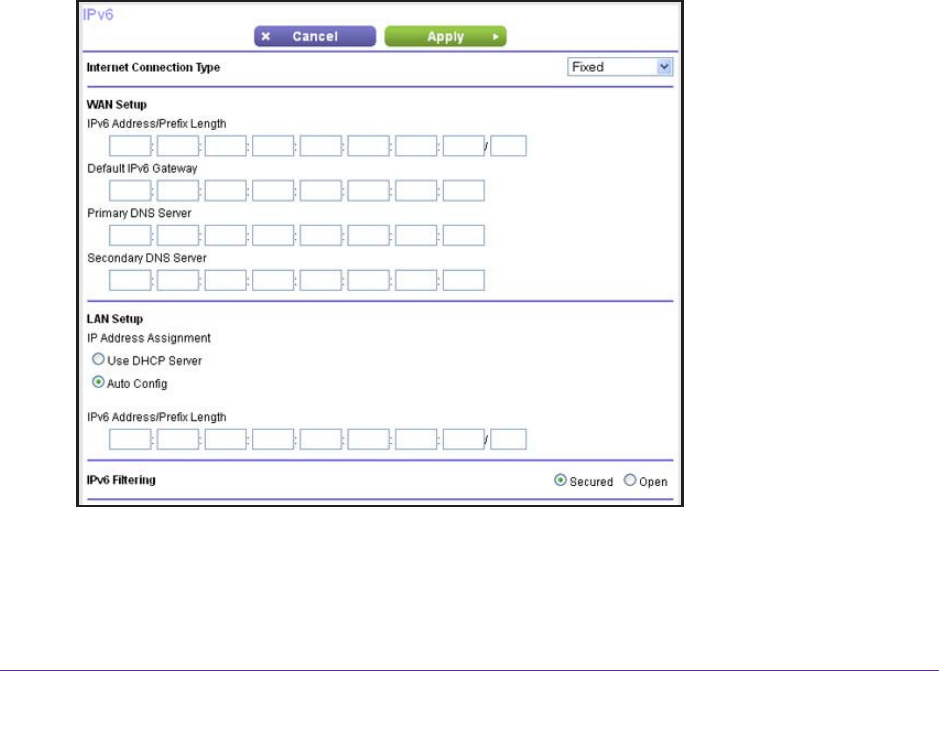Click last field of Default IPv6 Gateway
Screen dimensions: 941x738
pos(464,191)
